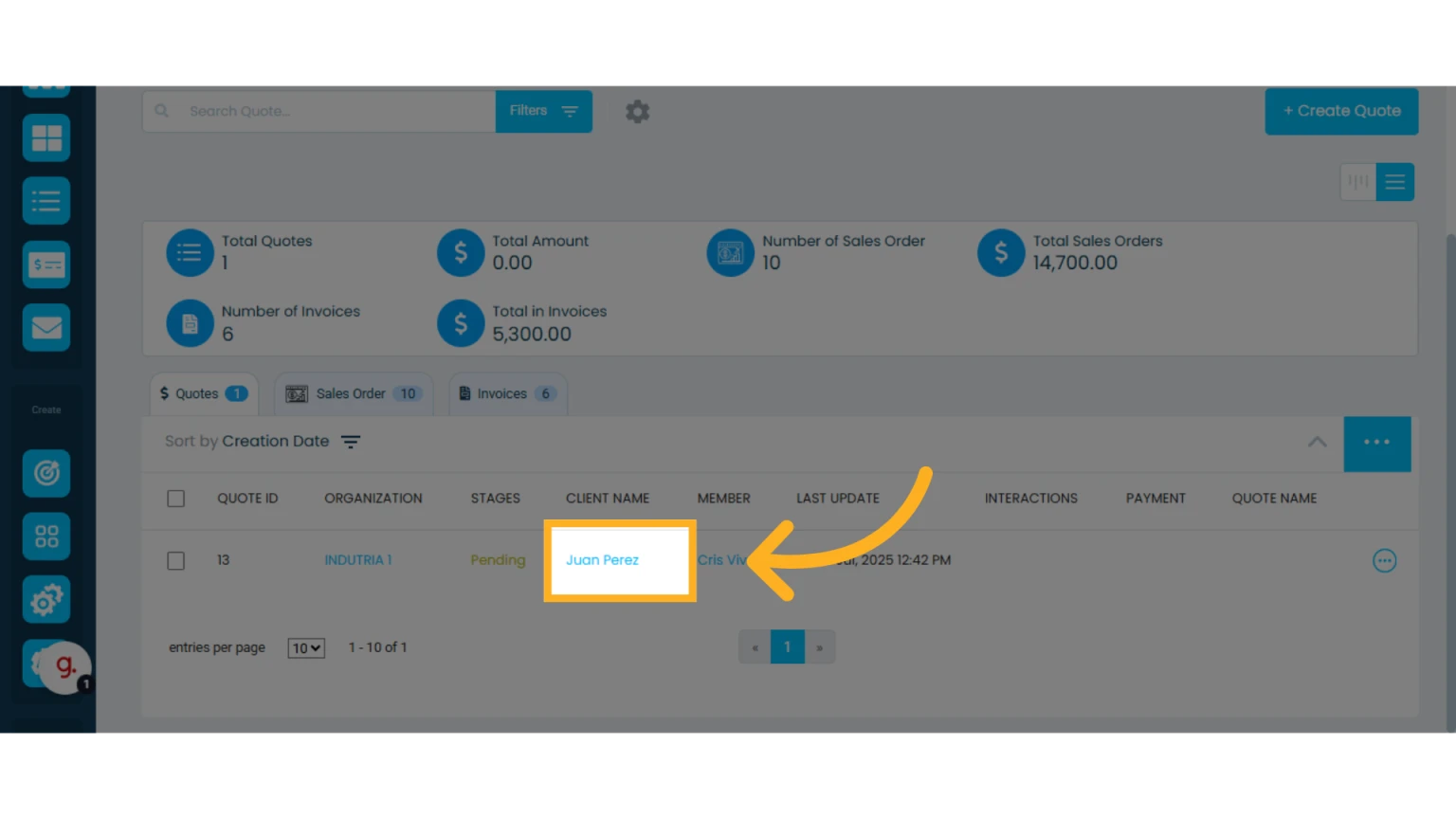
Task: Switch to the kanban column view
Action: (x=1358, y=182)
